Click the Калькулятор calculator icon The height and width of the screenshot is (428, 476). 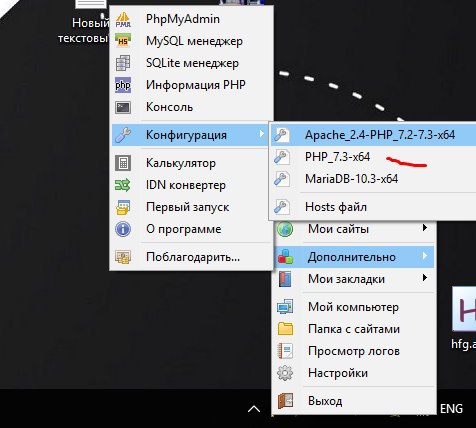(123, 163)
